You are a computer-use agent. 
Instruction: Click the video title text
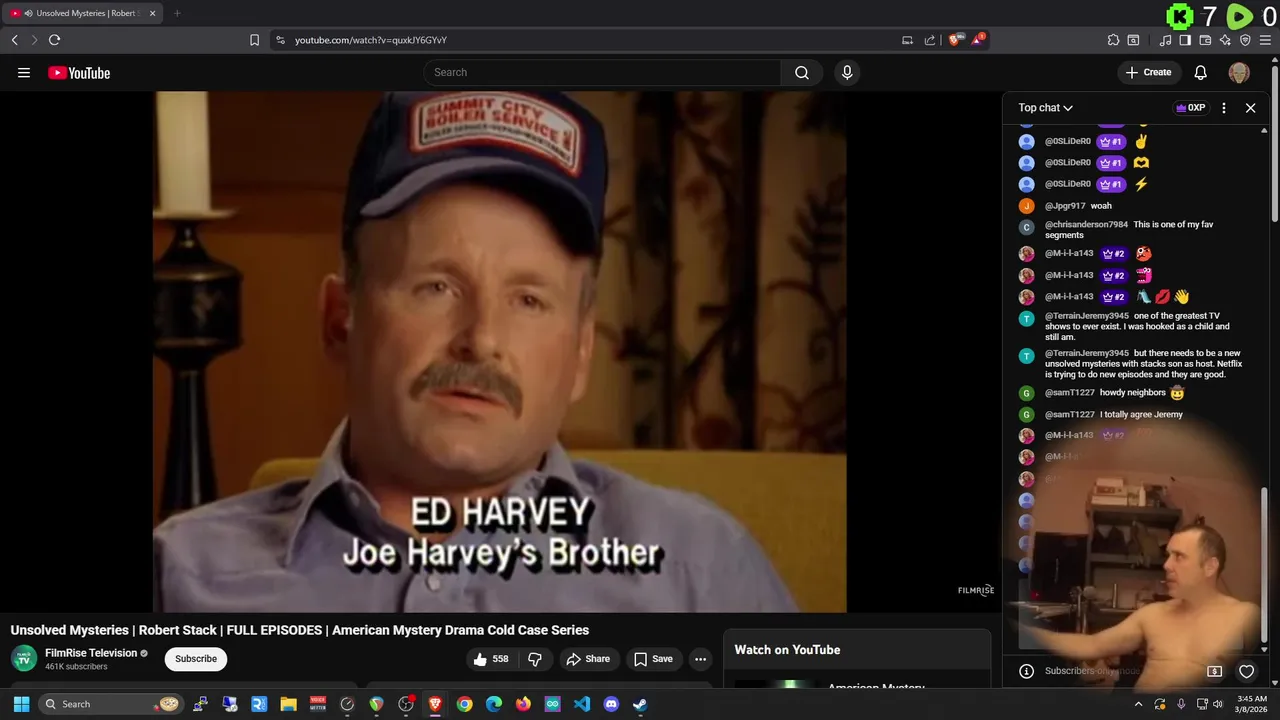[300, 630]
